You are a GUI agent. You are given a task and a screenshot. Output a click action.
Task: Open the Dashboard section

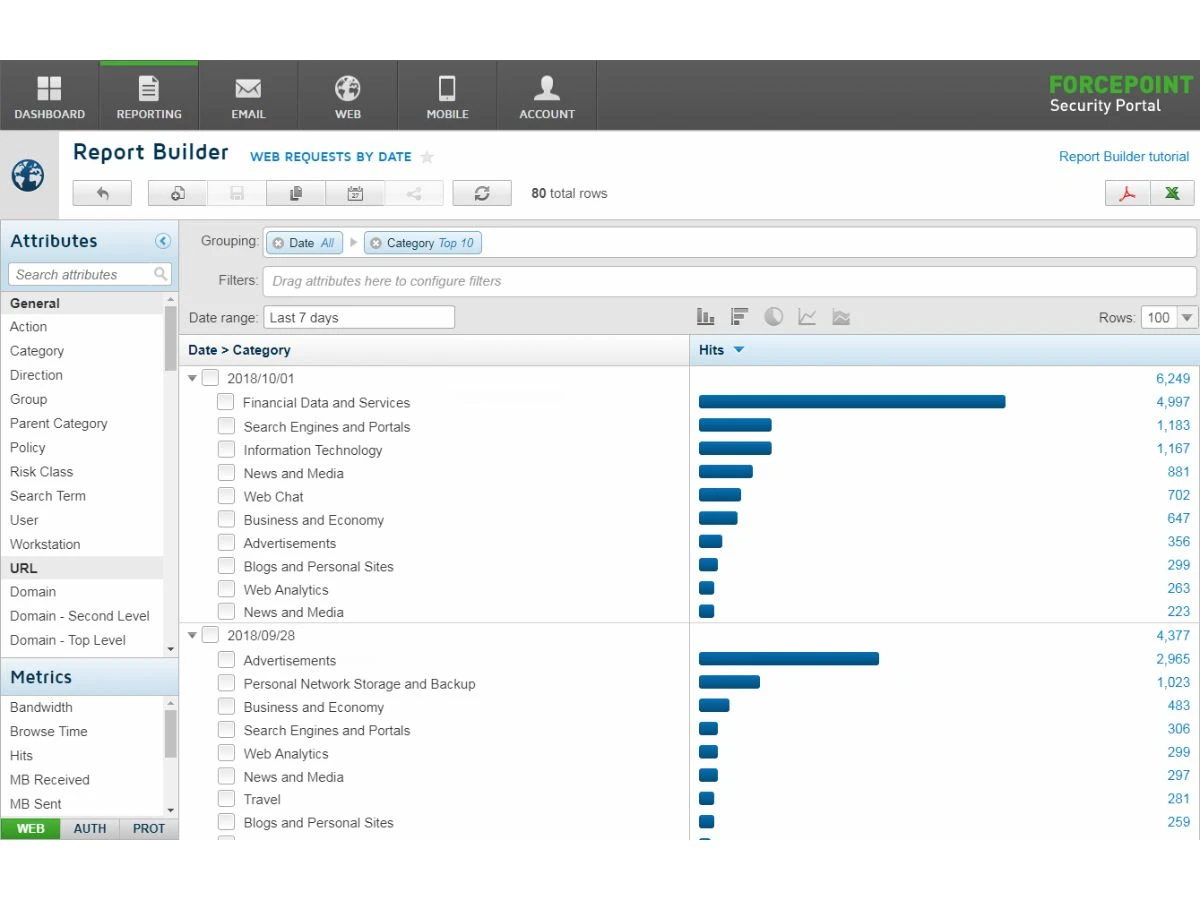pyautogui.click(x=49, y=96)
